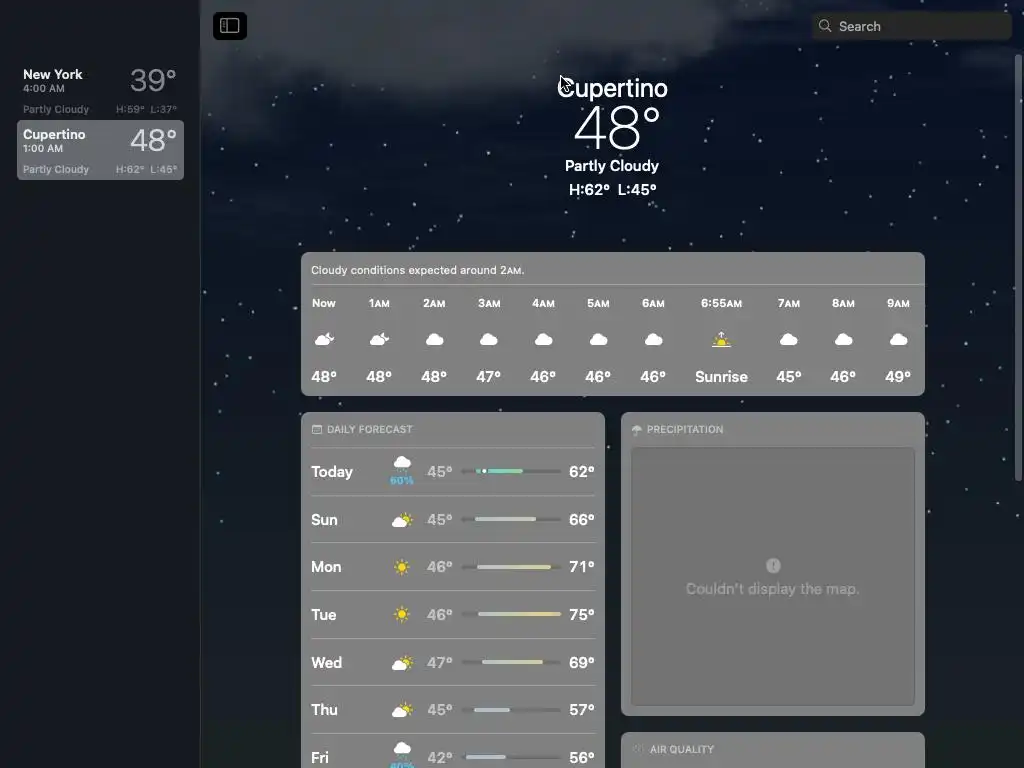Click the DAILY FORECAST header label
Viewport: 1024px width, 768px height.
(370, 429)
